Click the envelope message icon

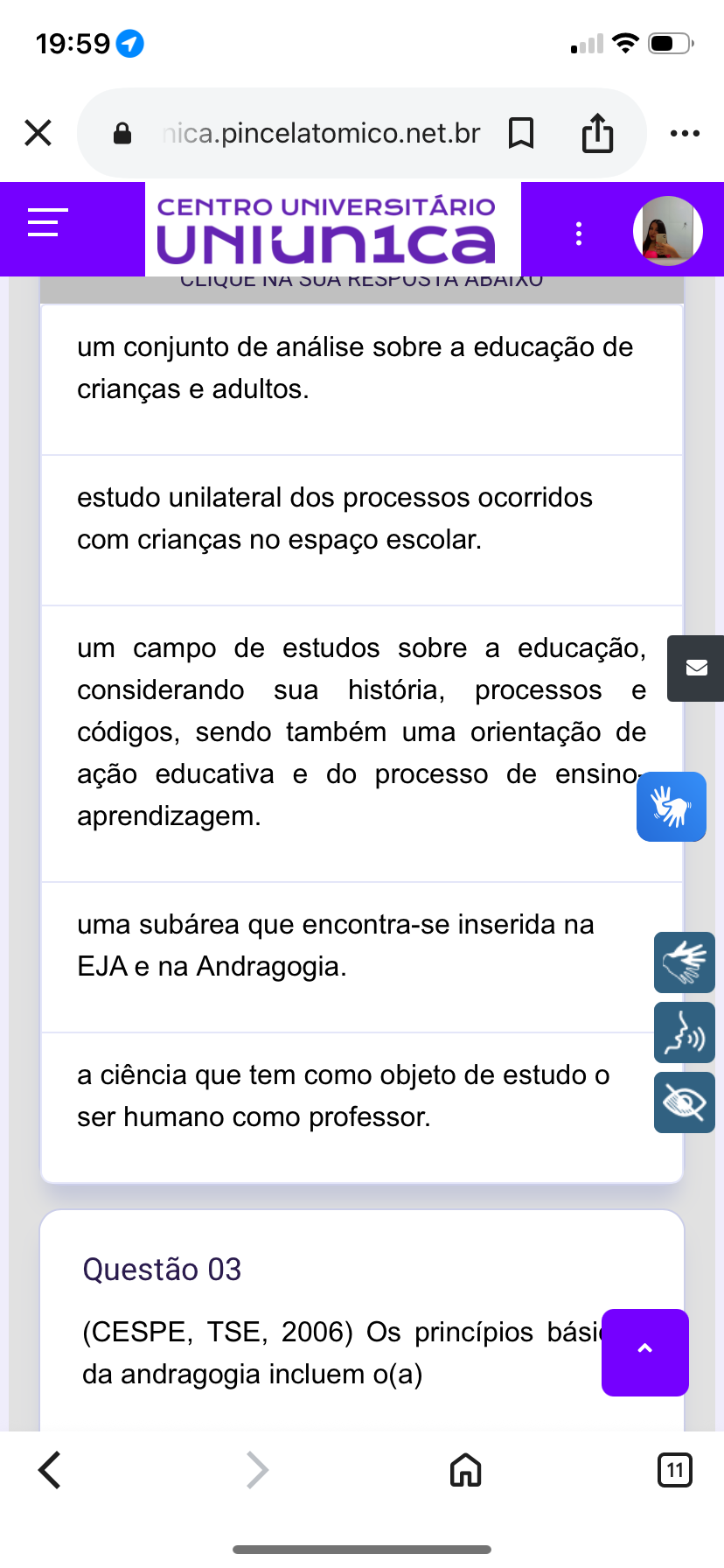tap(696, 668)
